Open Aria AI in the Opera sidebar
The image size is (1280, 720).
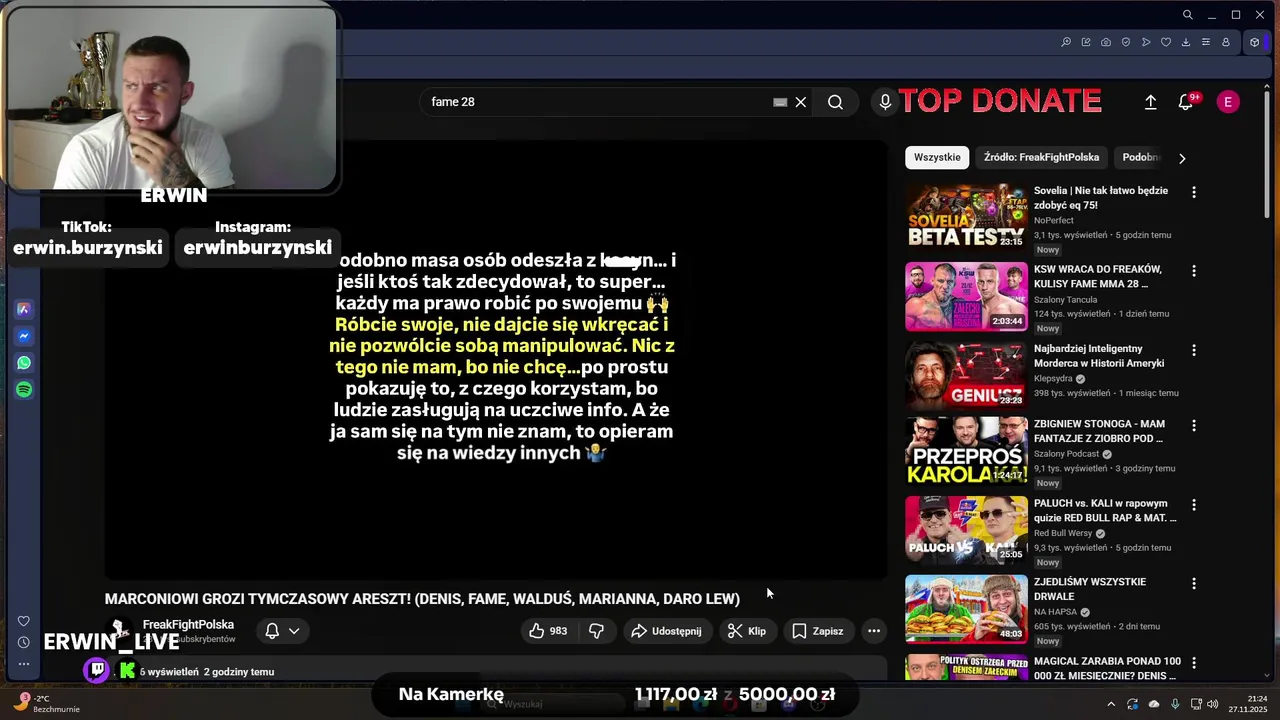24,310
